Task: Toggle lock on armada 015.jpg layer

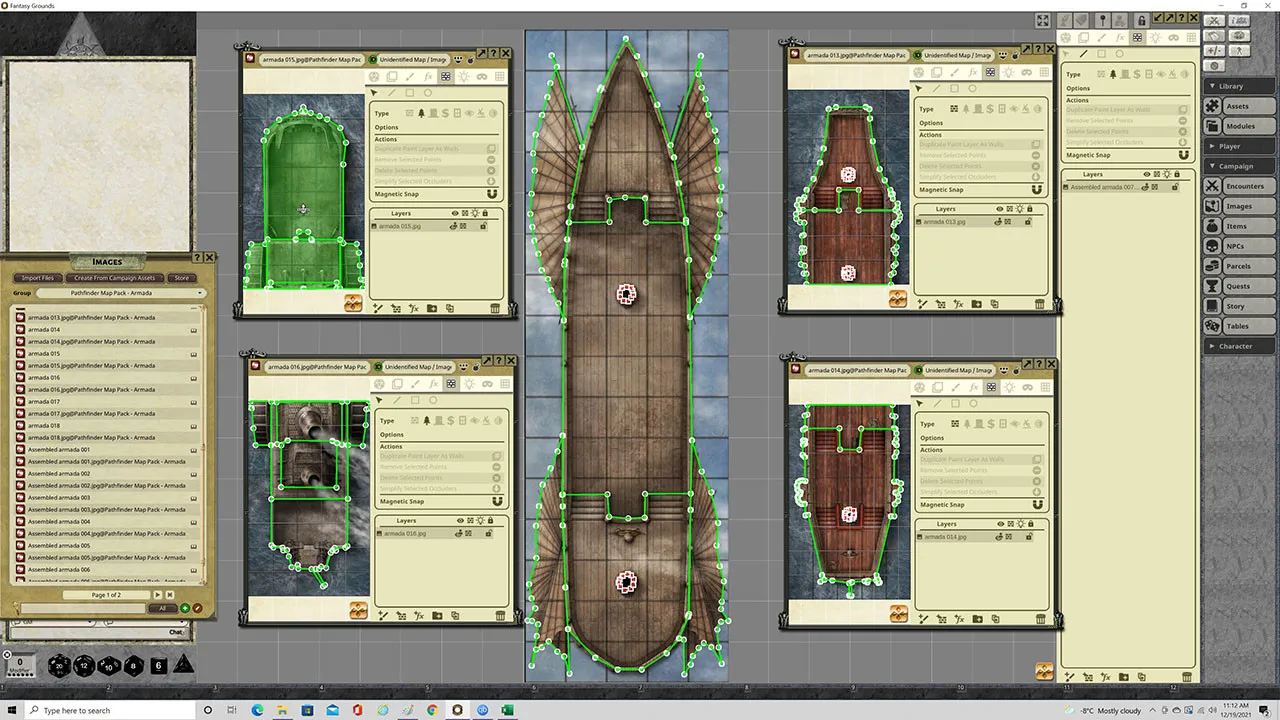Action: pyautogui.click(x=483, y=226)
